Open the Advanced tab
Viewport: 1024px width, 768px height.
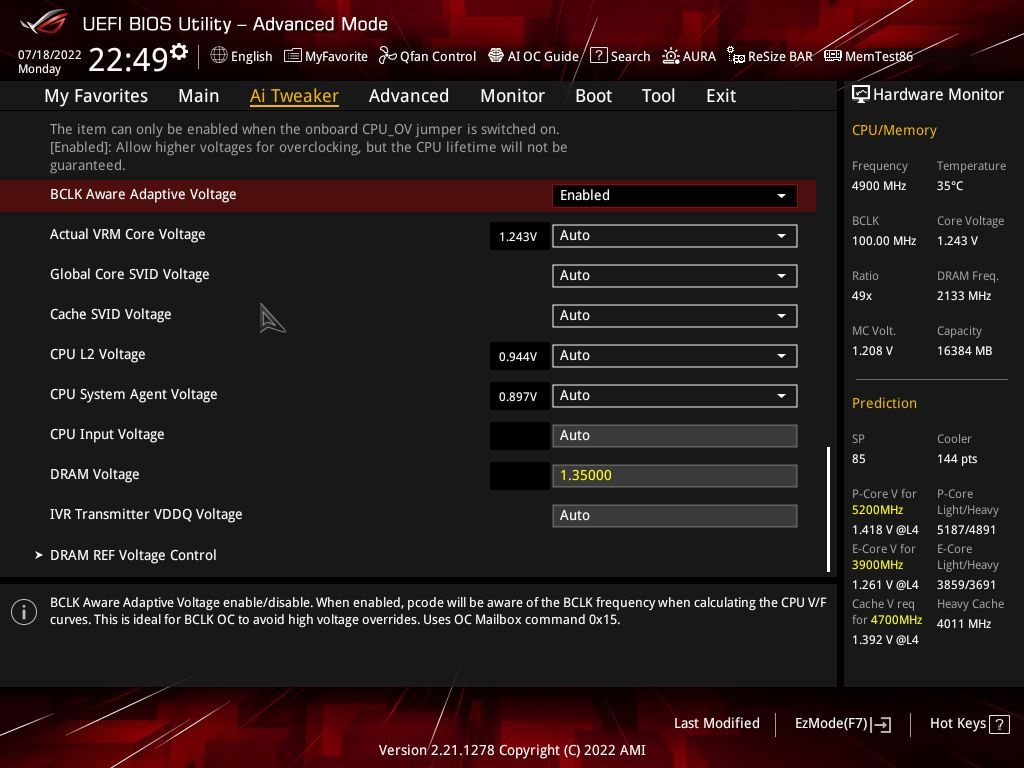tap(409, 96)
